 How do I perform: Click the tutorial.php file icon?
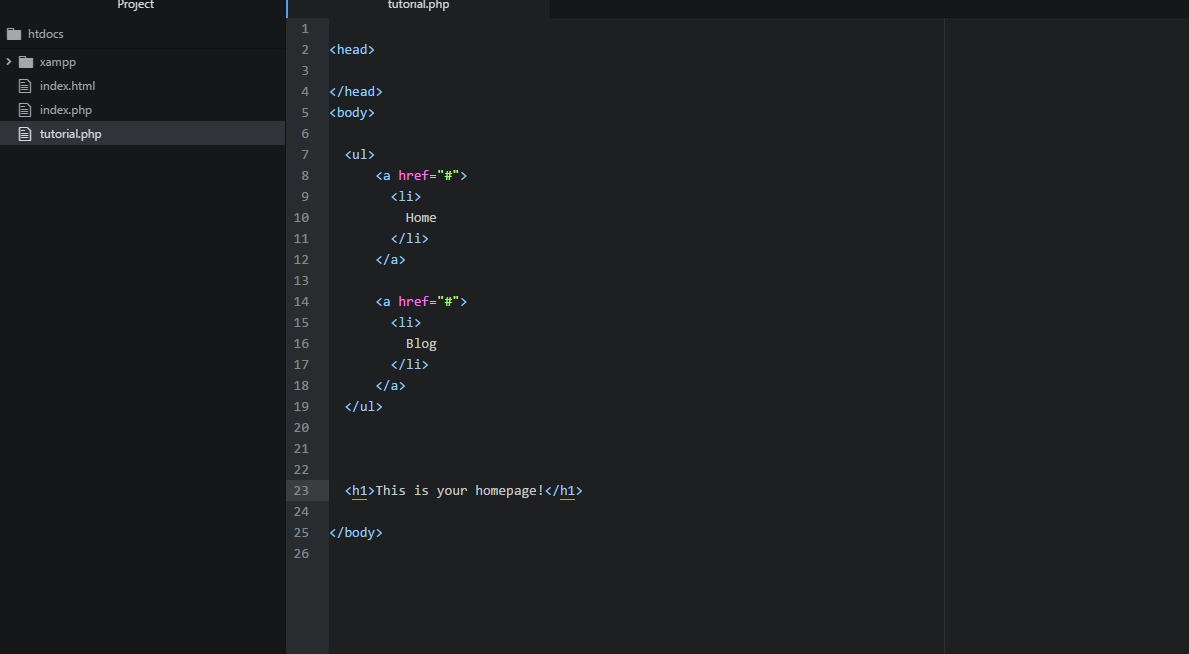tap(24, 133)
